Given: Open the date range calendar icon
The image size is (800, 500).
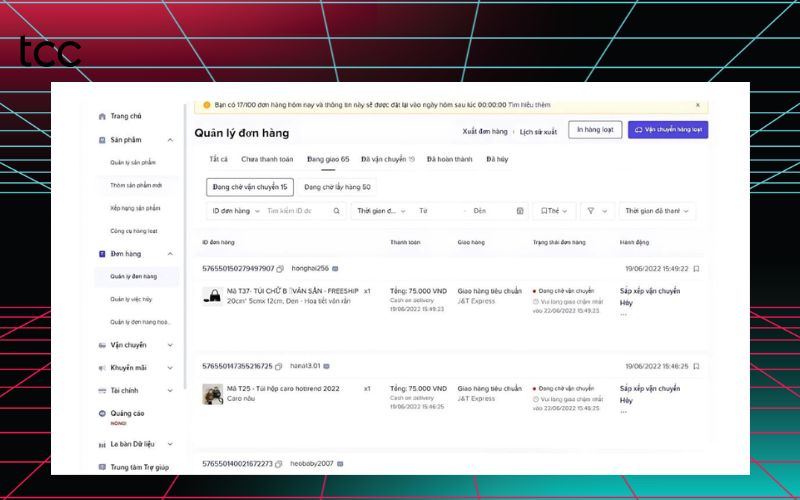Looking at the screenshot, I should click(x=520, y=211).
